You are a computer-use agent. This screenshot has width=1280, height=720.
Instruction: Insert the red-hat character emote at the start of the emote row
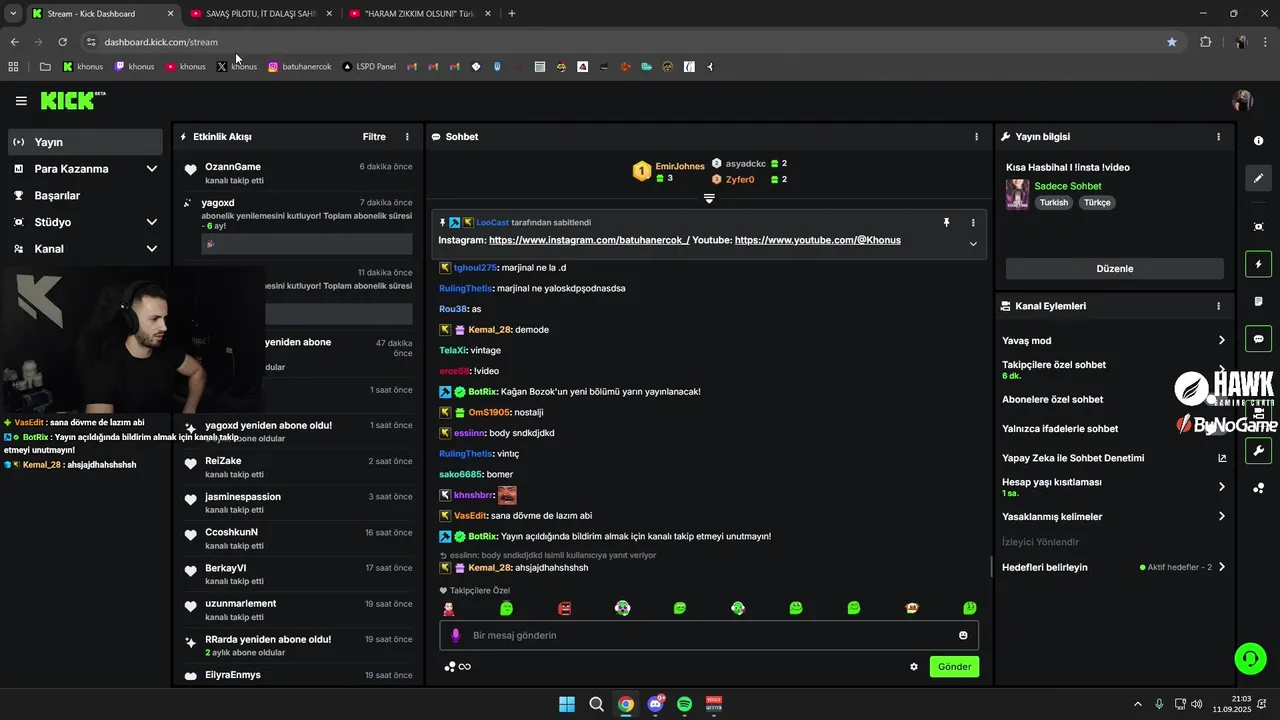click(x=449, y=608)
